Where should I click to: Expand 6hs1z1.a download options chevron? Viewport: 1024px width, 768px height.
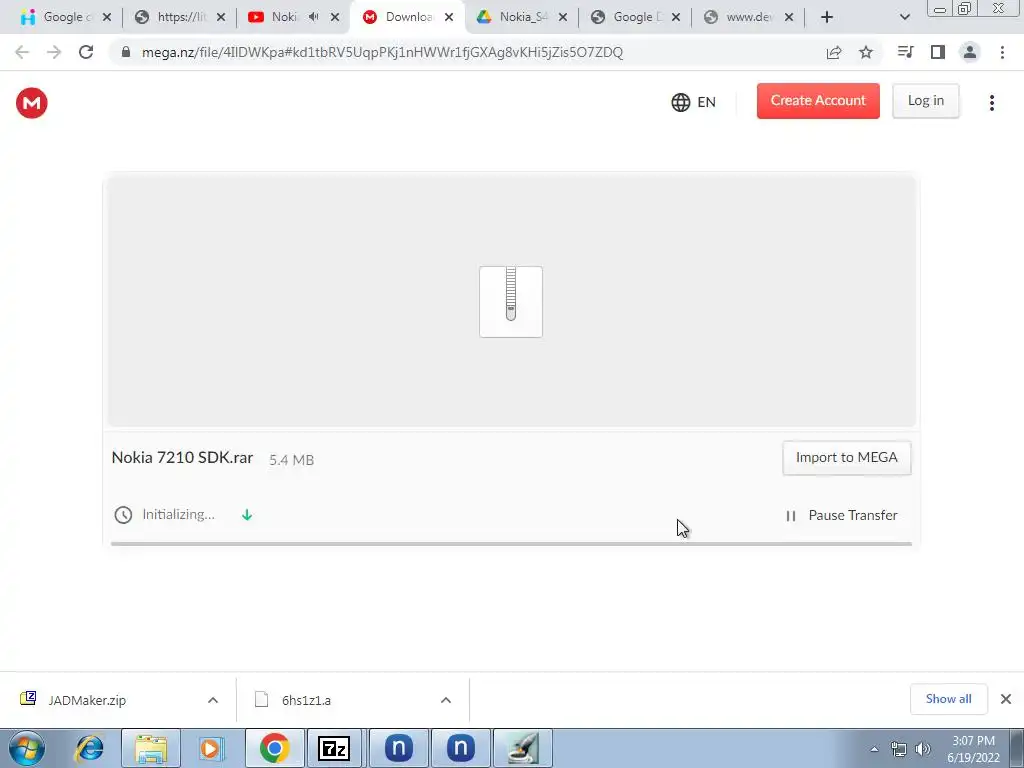(x=446, y=700)
